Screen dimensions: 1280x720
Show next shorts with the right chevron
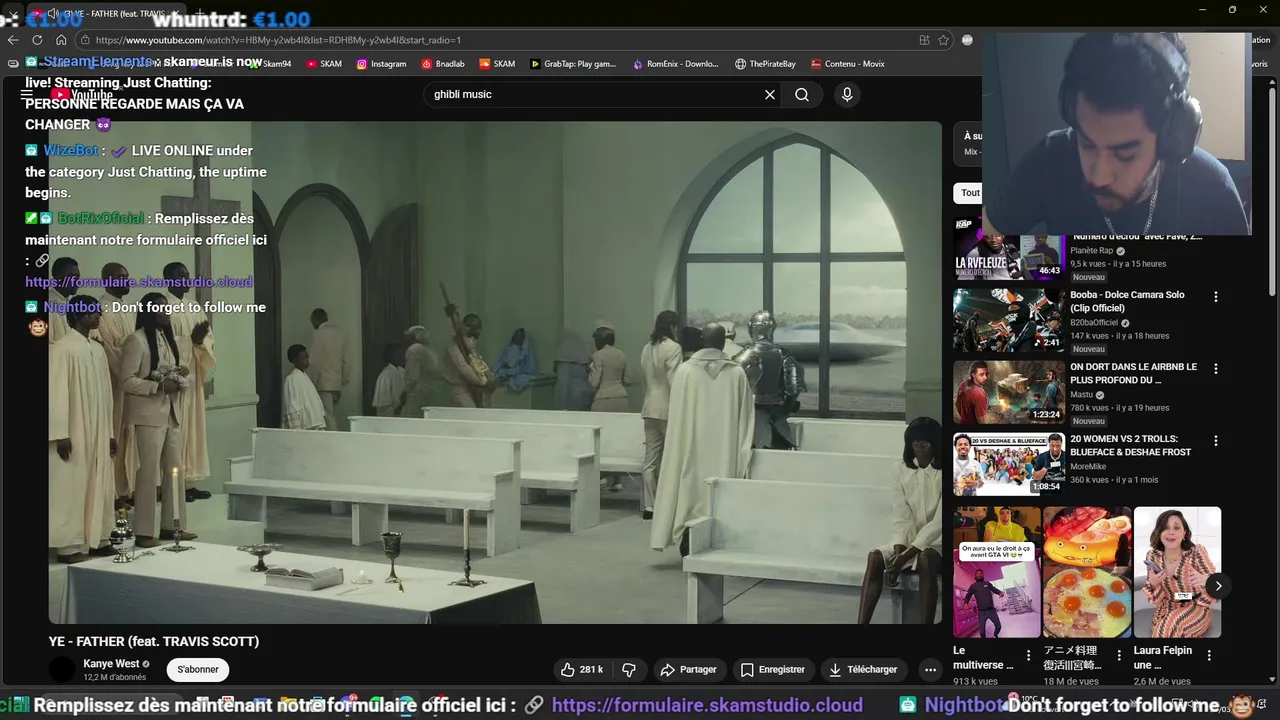[x=1217, y=586]
